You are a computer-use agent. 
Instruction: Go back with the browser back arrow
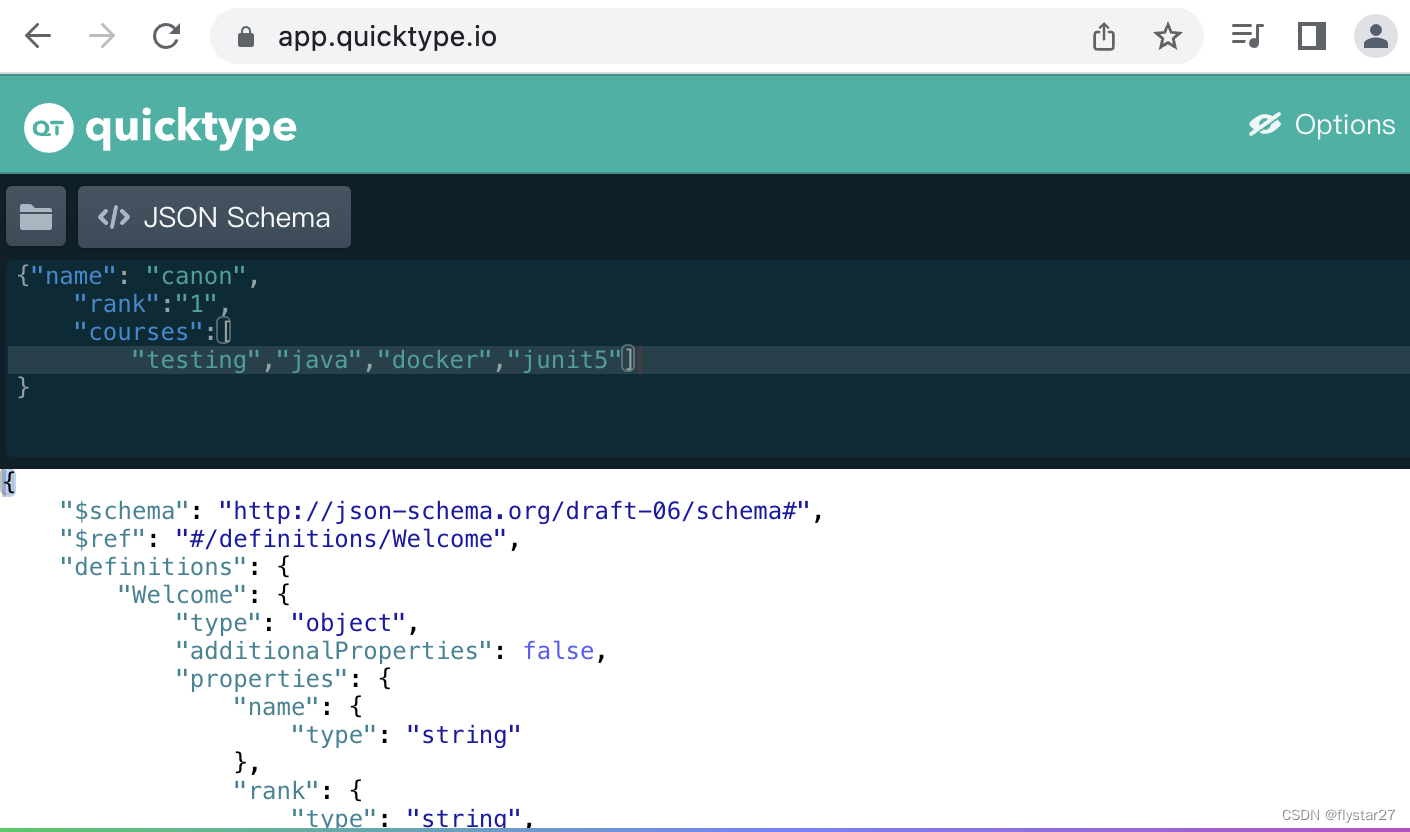[38, 37]
